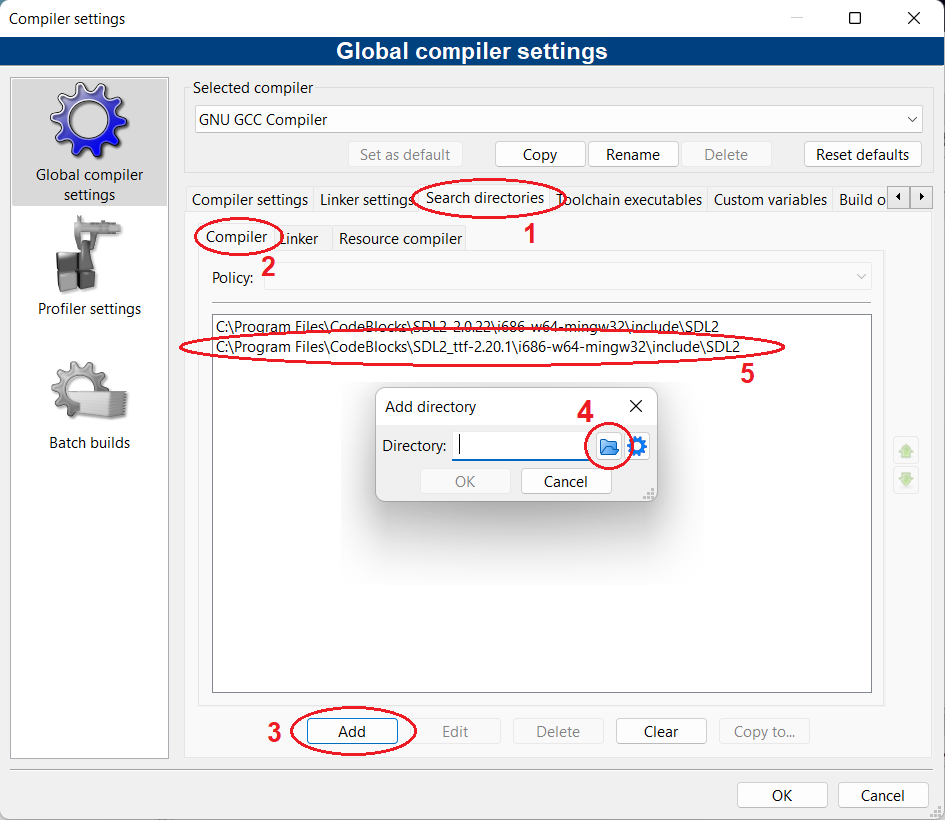
Task: Close the Add directory dialog
Action: pos(636,406)
